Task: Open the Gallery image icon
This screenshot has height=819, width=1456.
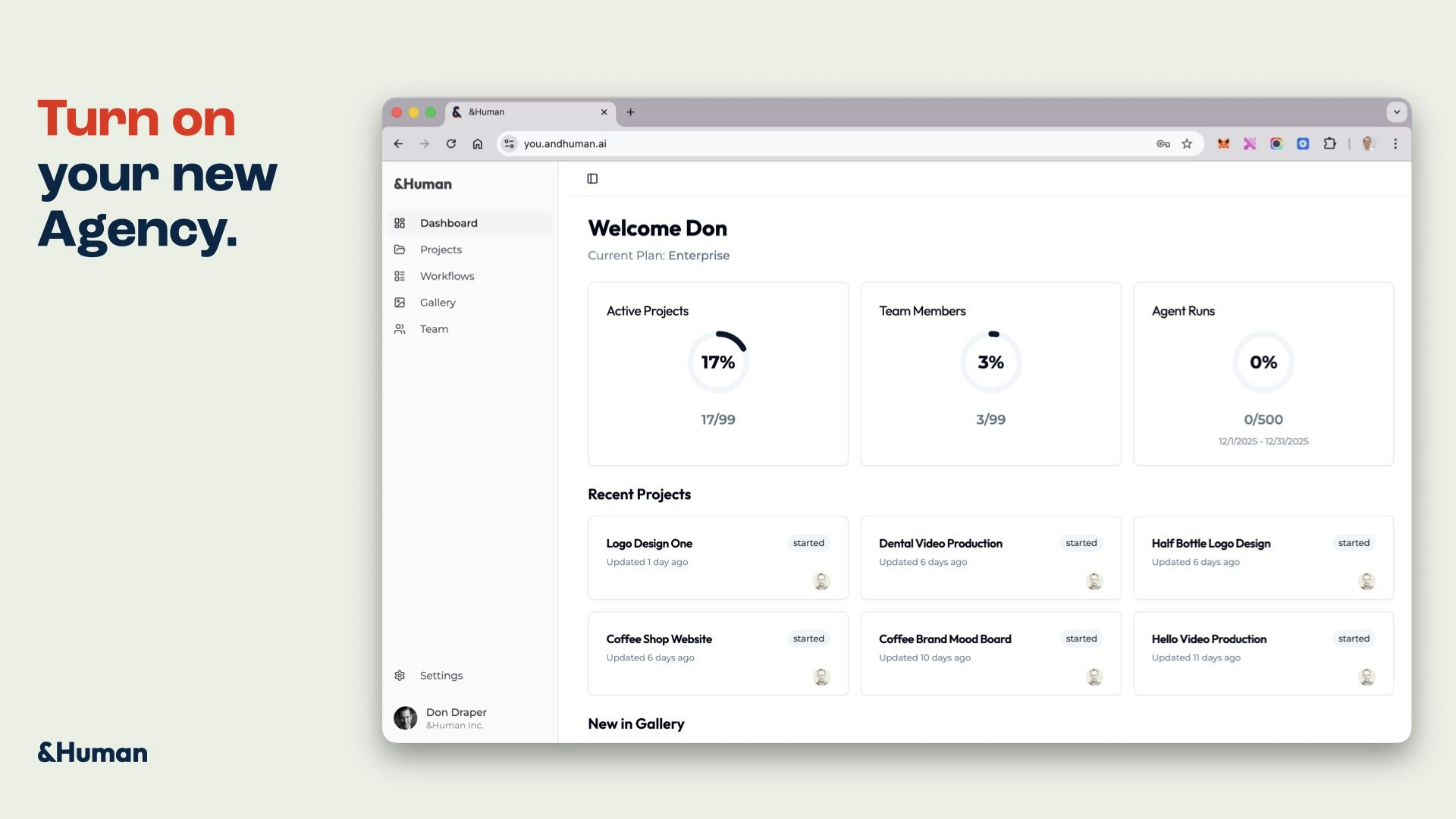Action: 400,303
